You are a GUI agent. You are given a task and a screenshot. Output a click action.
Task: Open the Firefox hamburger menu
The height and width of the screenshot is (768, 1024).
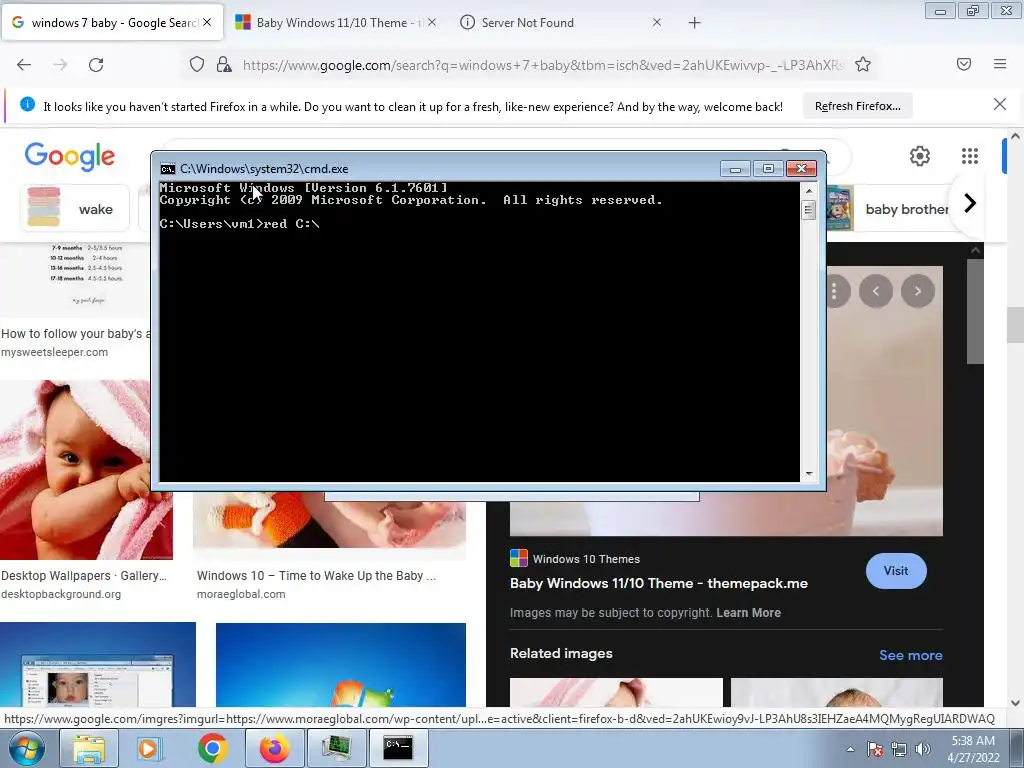[1000, 64]
